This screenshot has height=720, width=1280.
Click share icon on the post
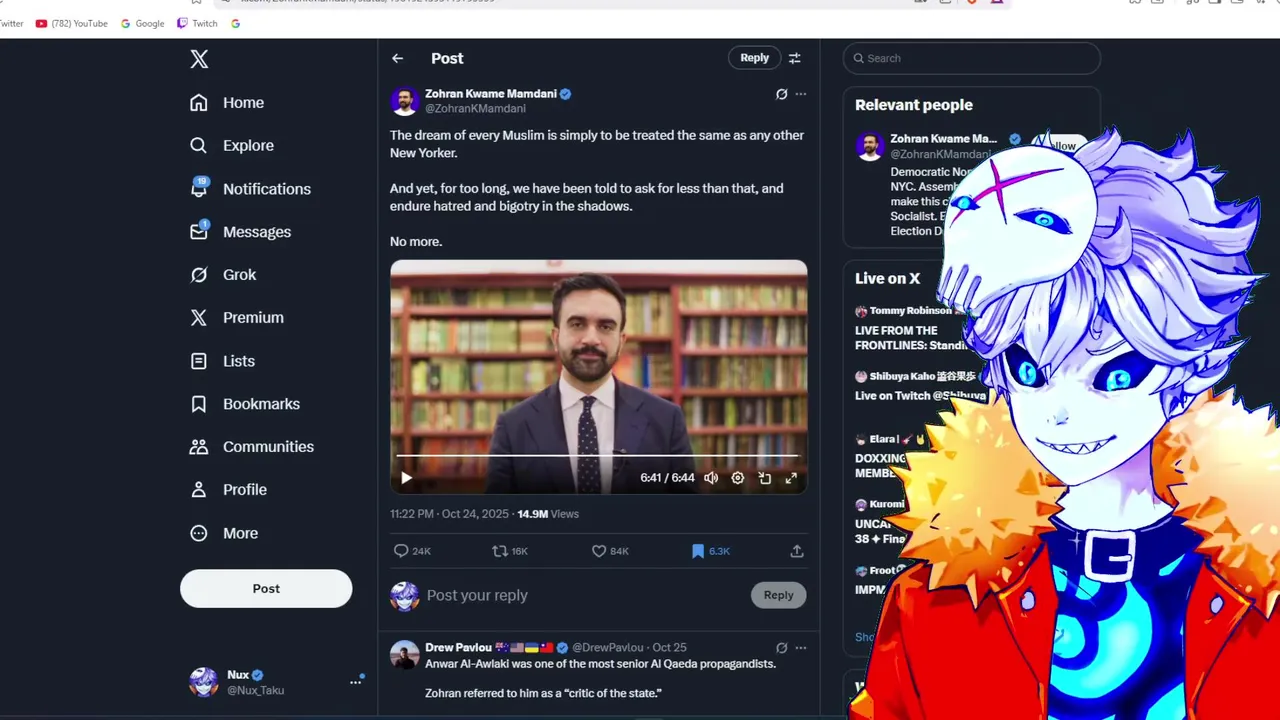(797, 551)
